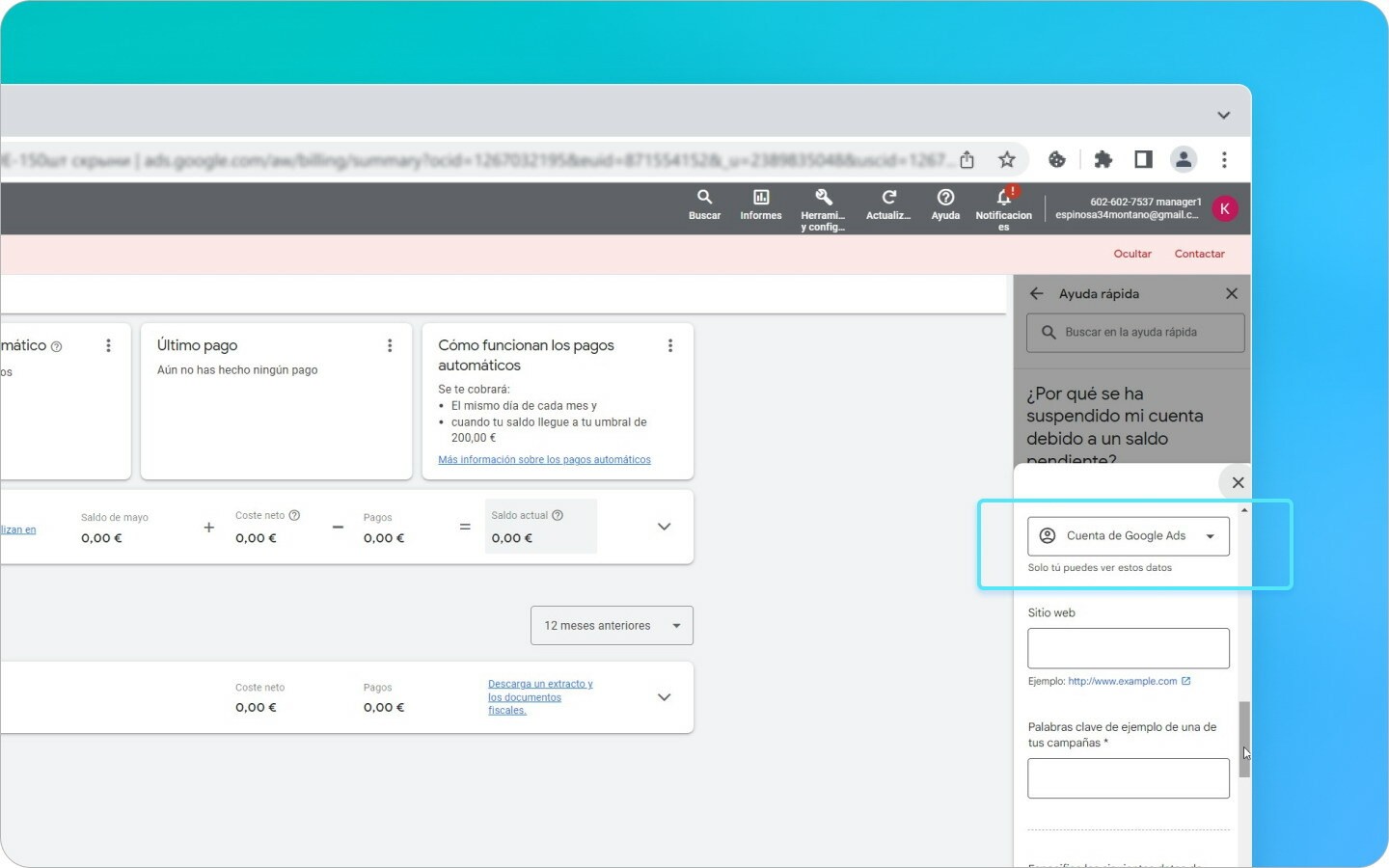Open the Cuenta de Google Ads dropdown
This screenshot has height=868, width=1389.
click(1129, 536)
